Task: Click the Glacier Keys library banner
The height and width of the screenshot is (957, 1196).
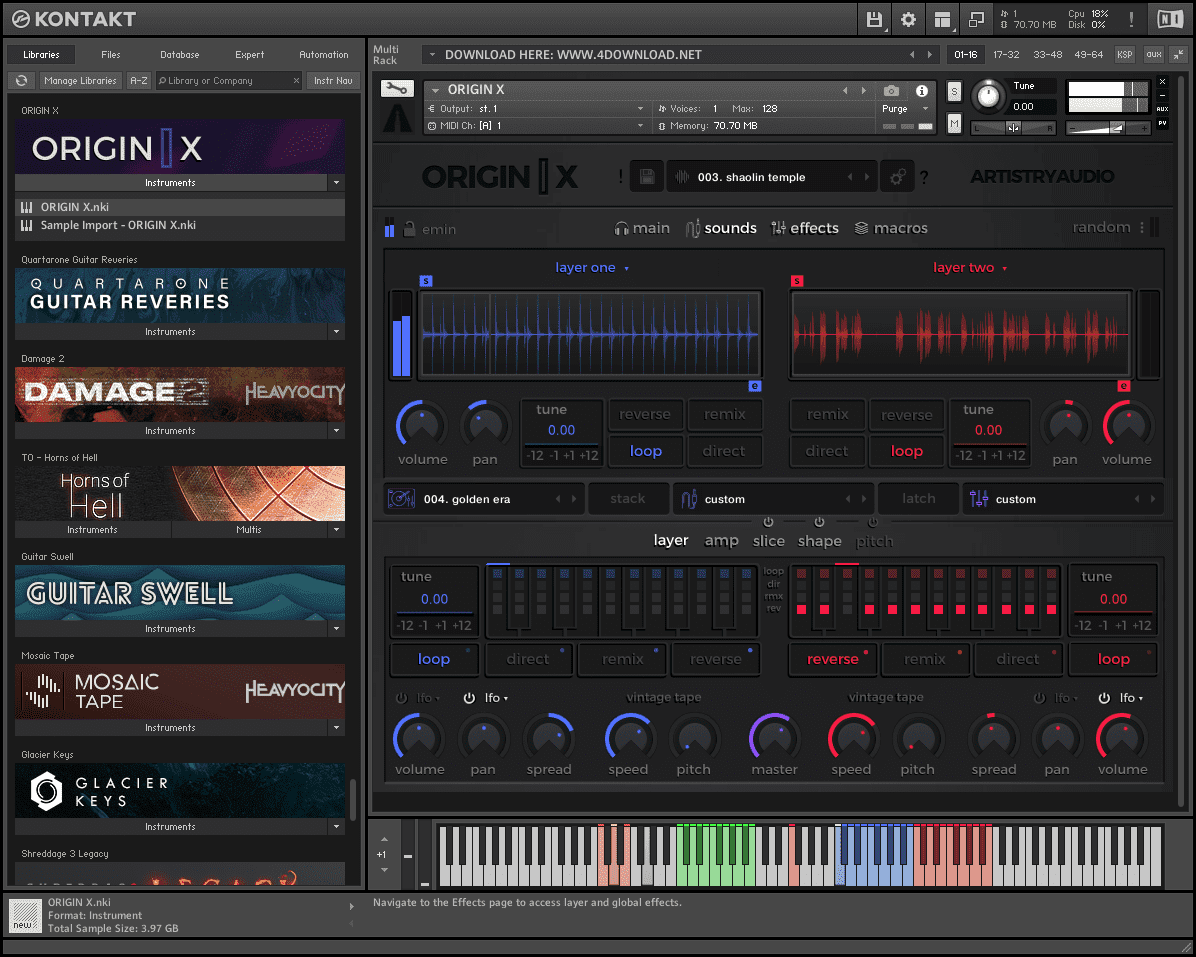Action: point(180,790)
